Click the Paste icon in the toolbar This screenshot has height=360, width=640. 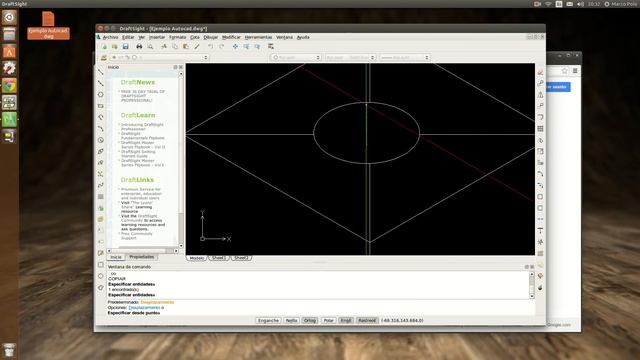[x=186, y=47]
